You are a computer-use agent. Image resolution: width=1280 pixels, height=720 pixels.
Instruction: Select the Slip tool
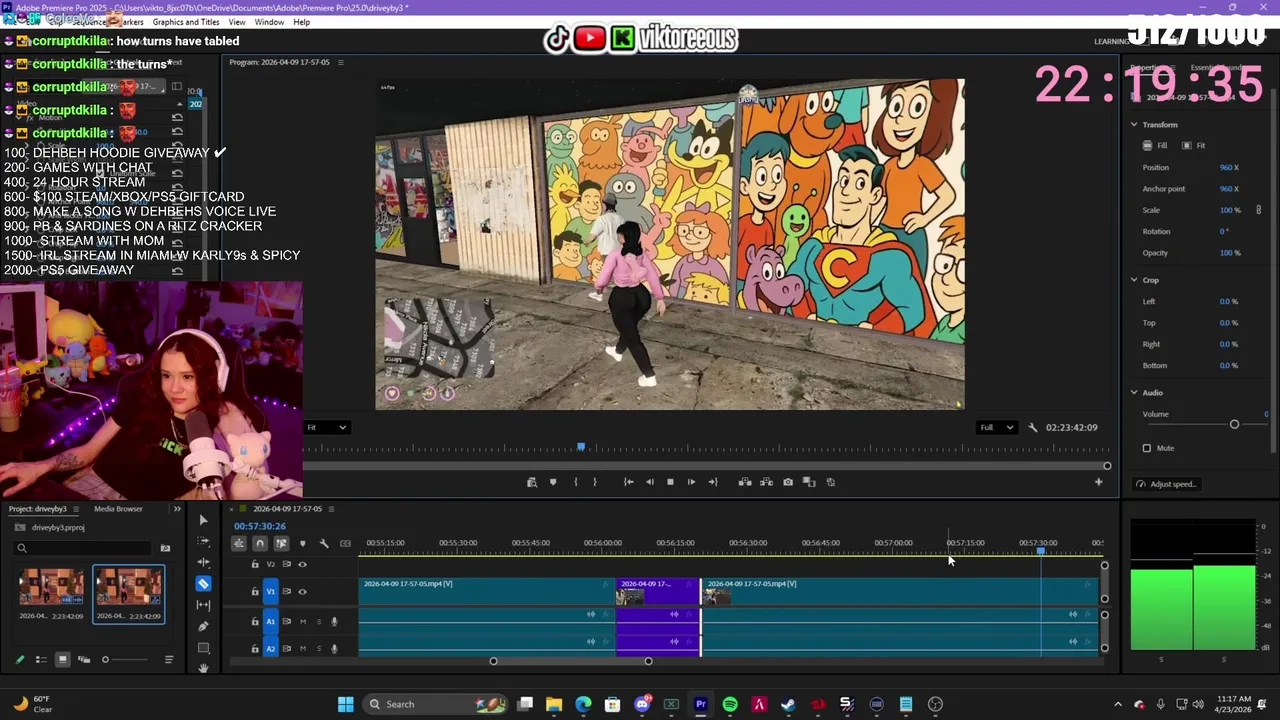[203, 605]
